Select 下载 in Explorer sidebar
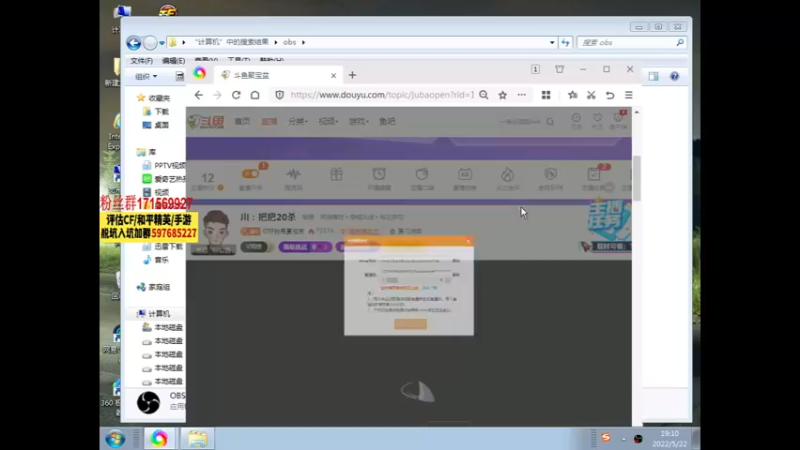The image size is (800, 450). click(156, 111)
